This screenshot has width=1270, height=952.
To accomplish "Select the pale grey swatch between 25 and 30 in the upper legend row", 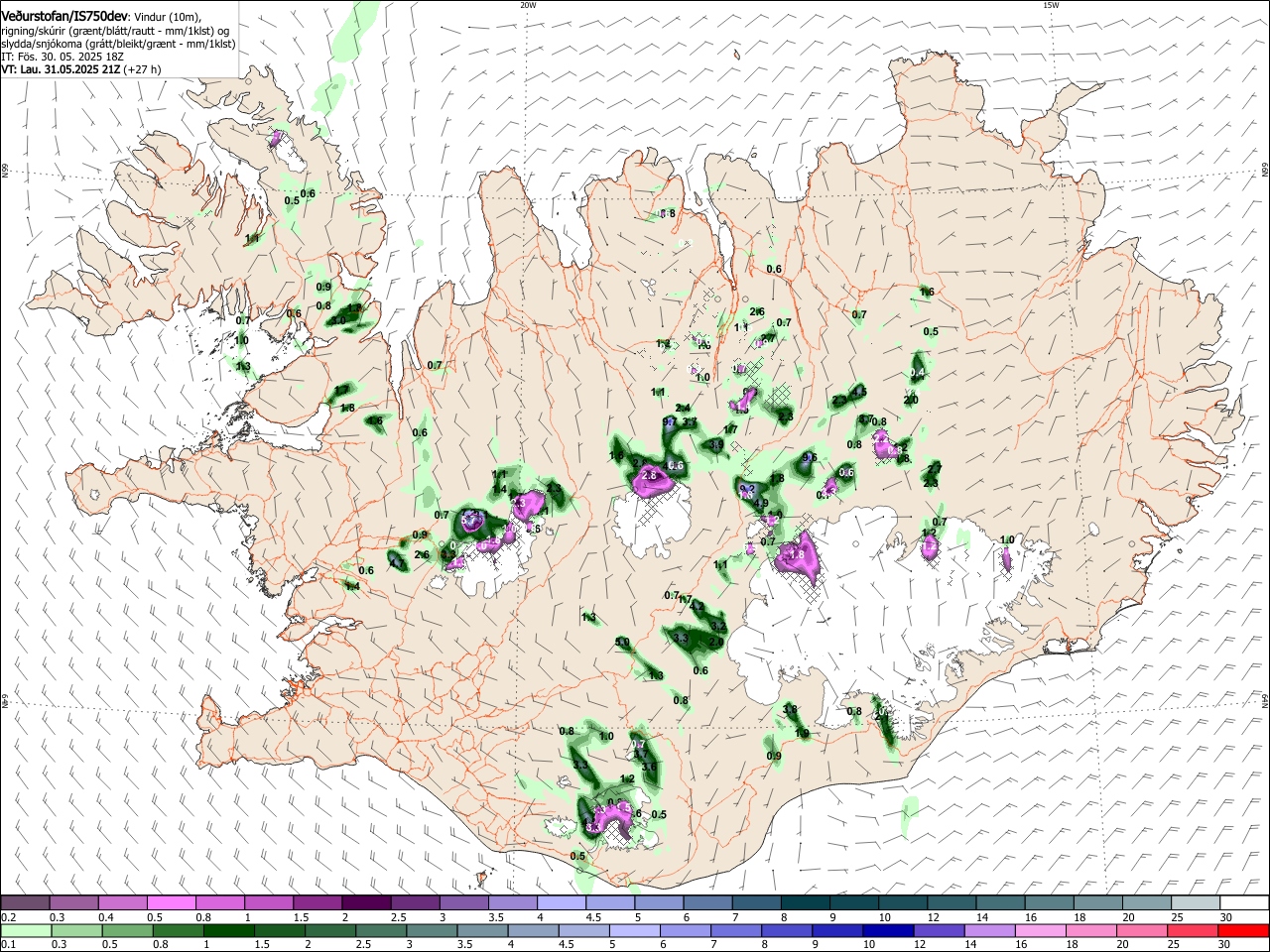I will click(1196, 903).
